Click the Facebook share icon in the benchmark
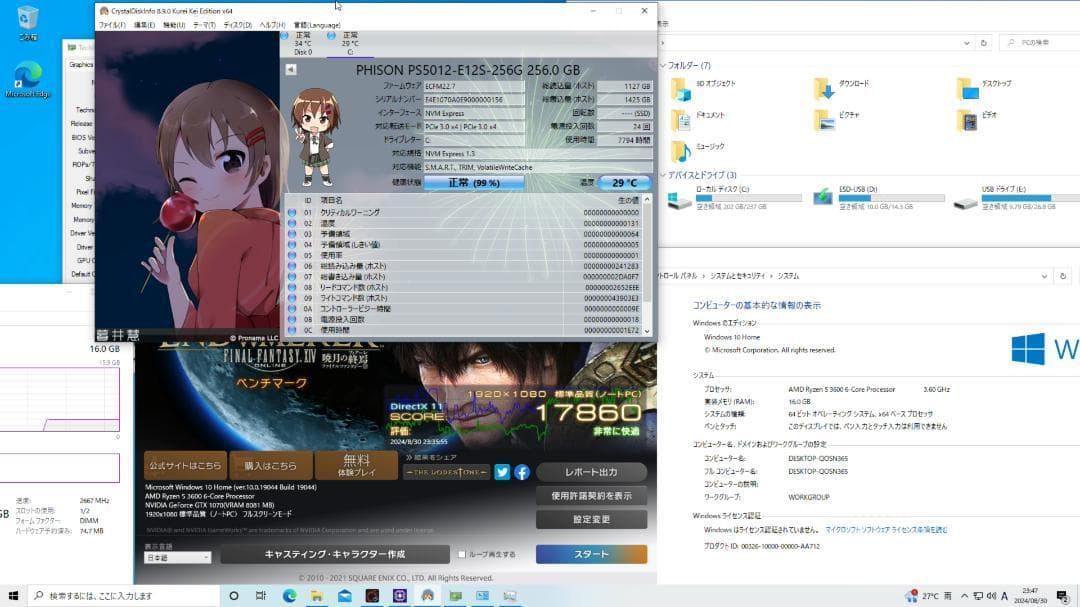 [523, 471]
